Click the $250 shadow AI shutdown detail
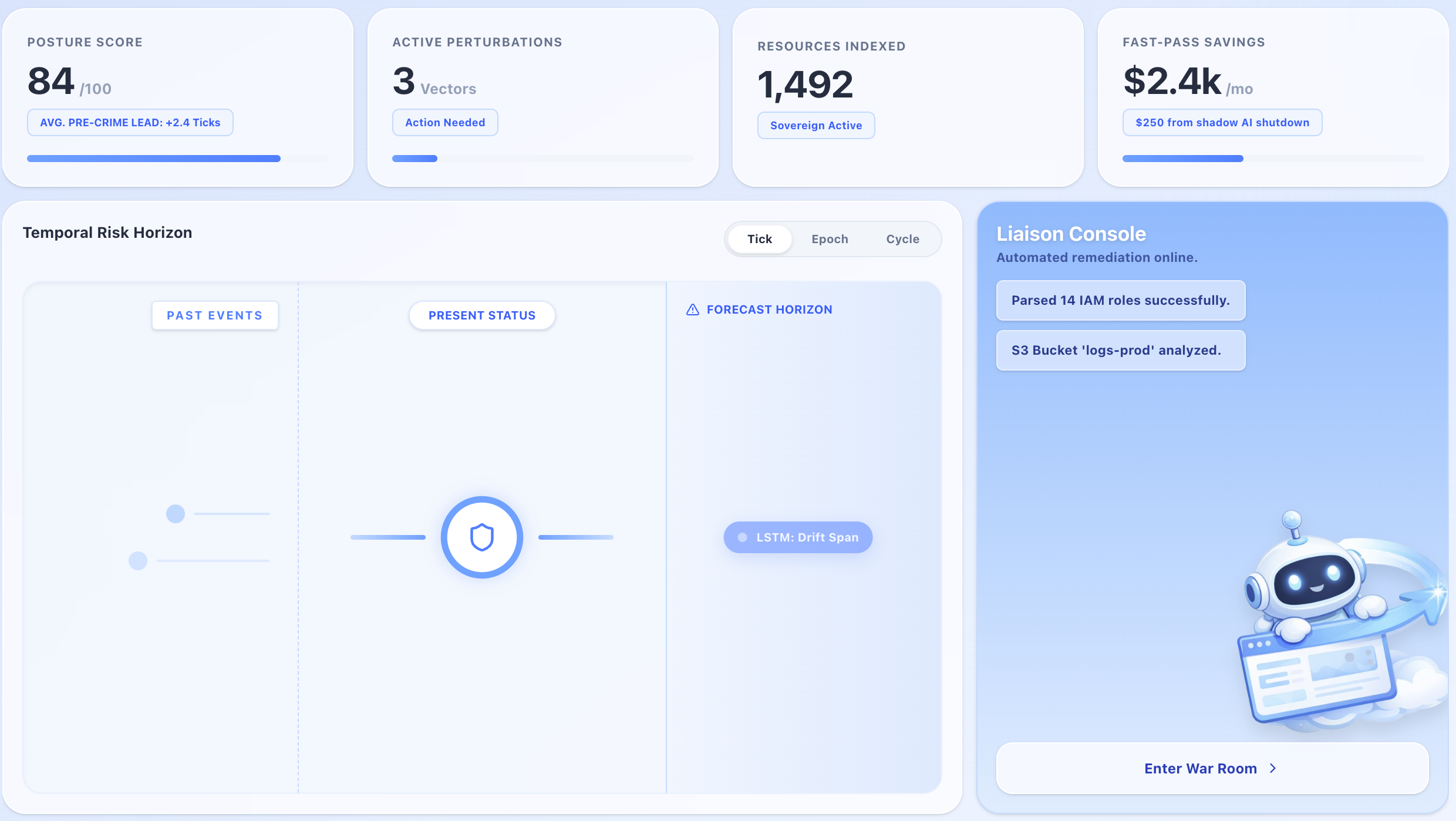 click(x=1222, y=122)
